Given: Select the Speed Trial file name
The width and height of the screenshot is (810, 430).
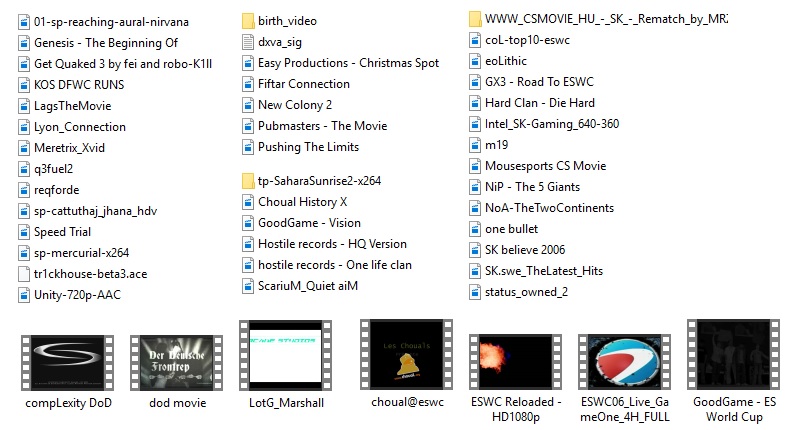Looking at the screenshot, I should coord(63,232).
